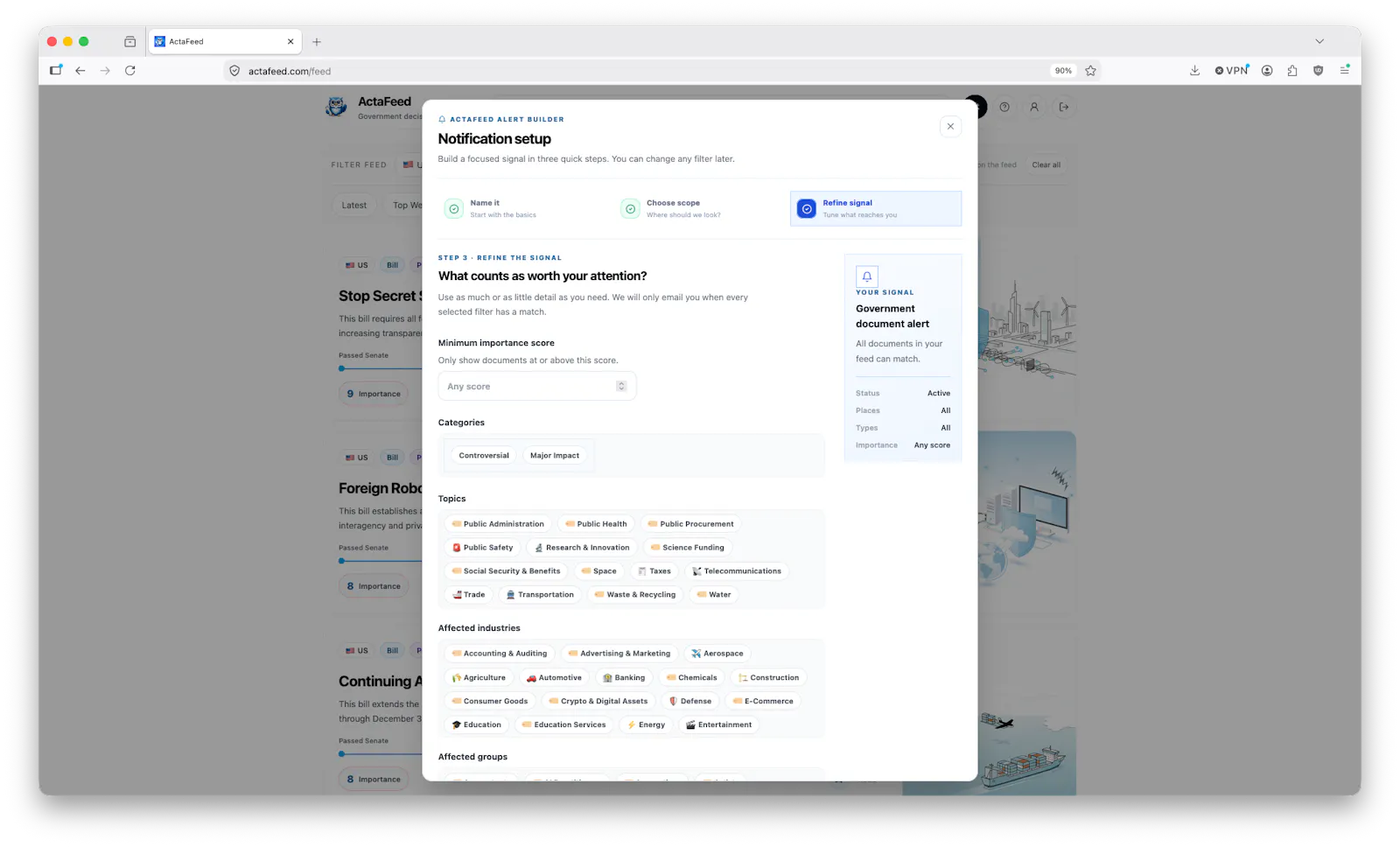This screenshot has width=1400, height=847.
Task: Close the ActaFeed browser tab
Action: tap(290, 41)
